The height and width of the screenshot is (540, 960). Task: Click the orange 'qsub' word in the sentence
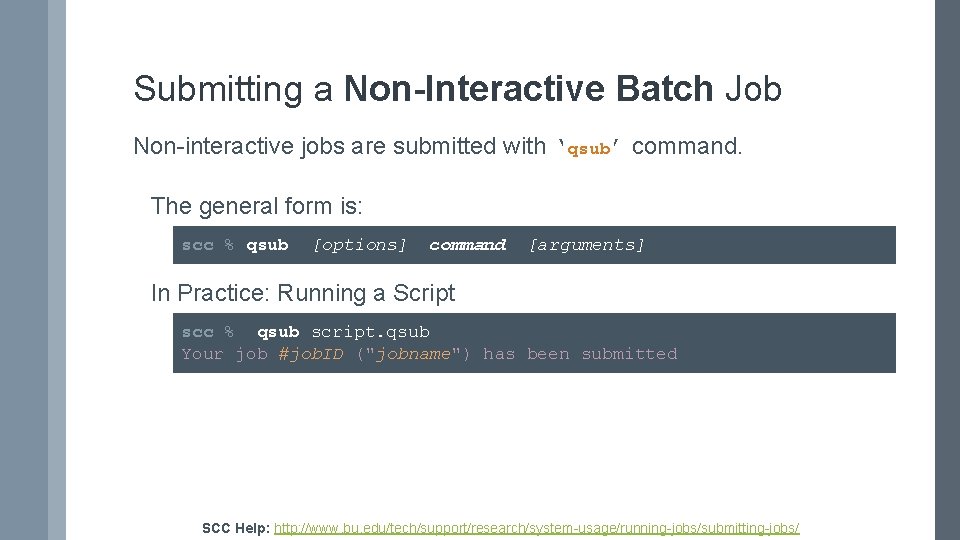(589, 149)
